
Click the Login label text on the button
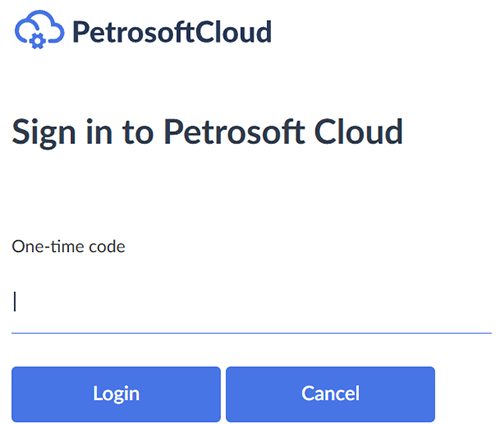(116, 394)
